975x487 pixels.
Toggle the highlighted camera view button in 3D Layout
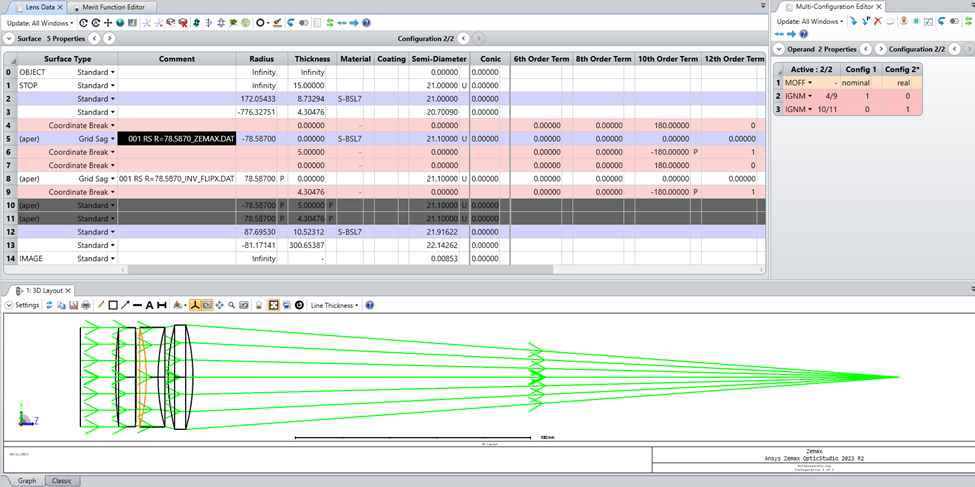click(x=207, y=305)
